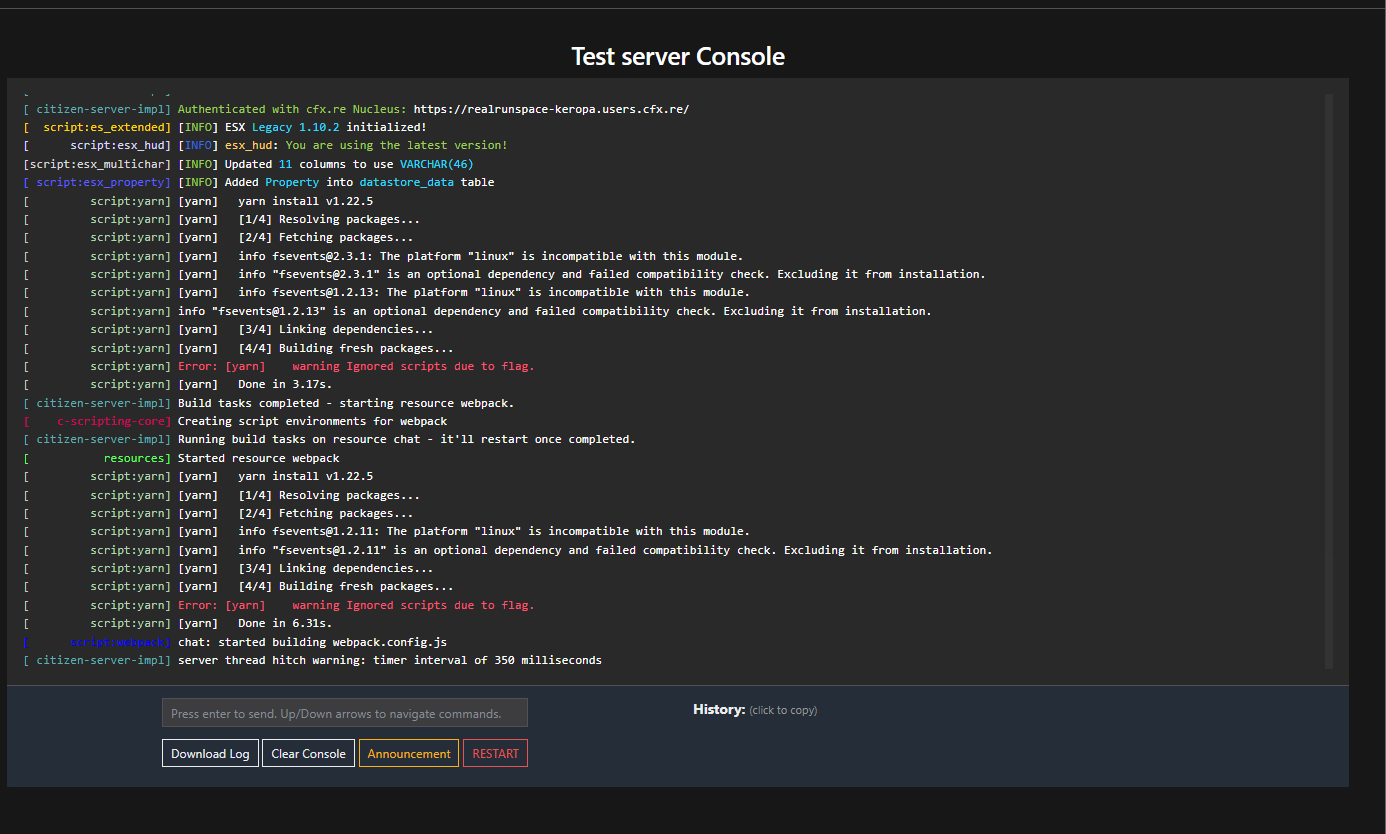Click the "(click to copy)" hint text
Viewport: 1386px width, 834px height.
pos(783,711)
